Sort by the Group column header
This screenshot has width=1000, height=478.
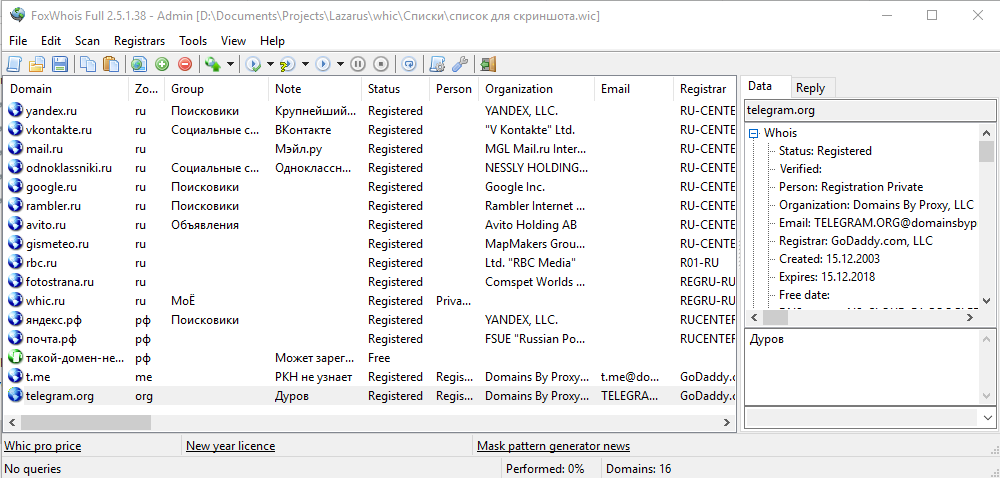[217, 89]
